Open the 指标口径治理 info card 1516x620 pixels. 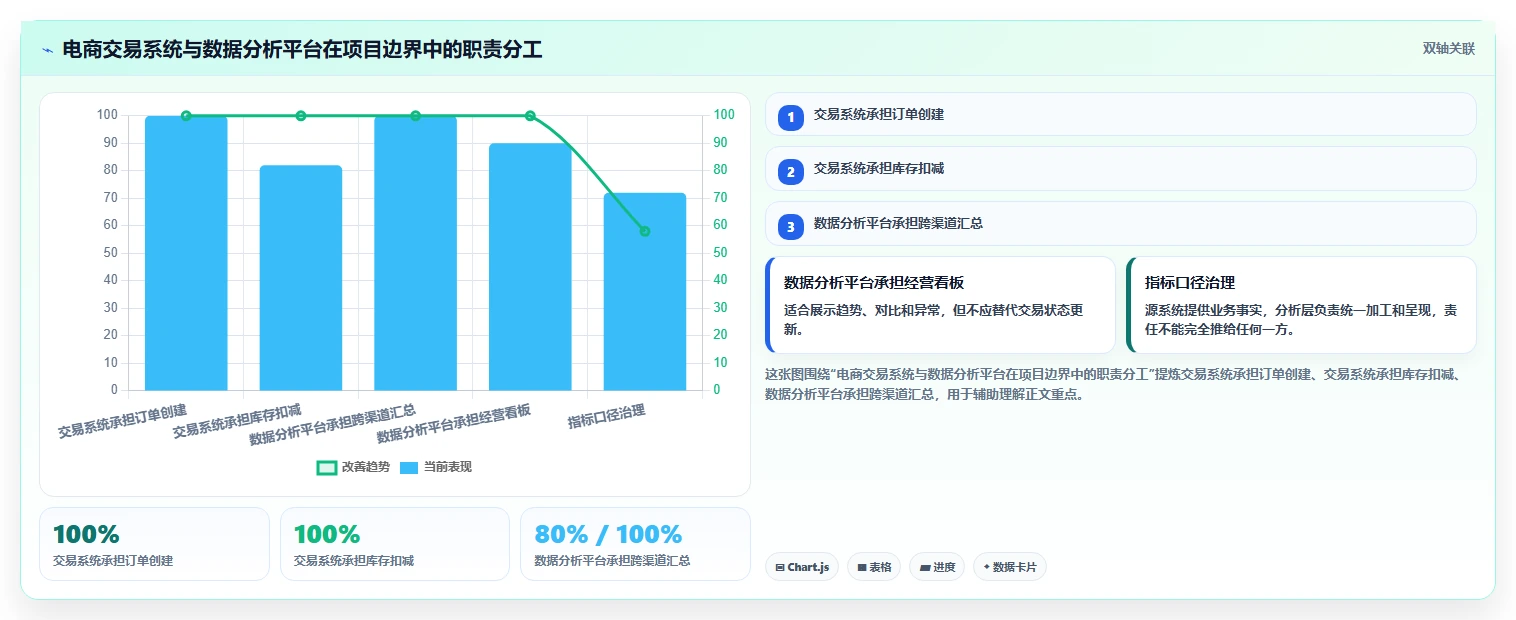coord(1301,305)
